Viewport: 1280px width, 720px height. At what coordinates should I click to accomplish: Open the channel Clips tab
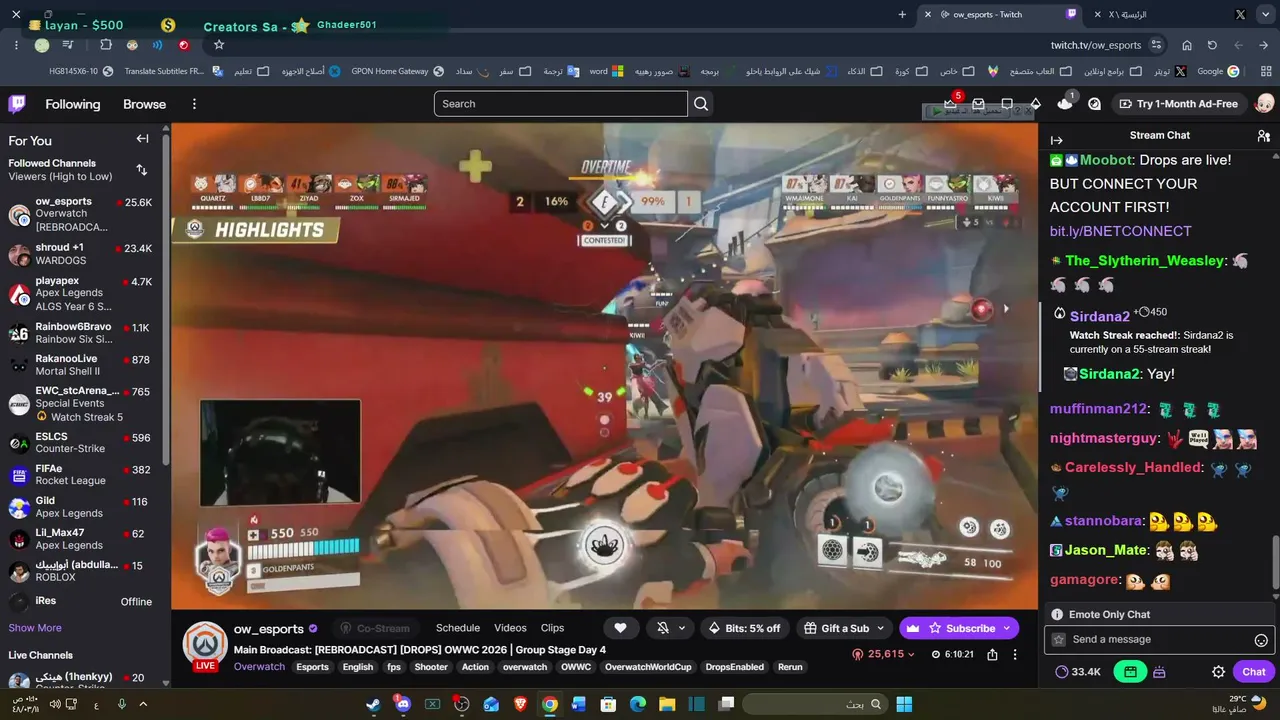552,628
